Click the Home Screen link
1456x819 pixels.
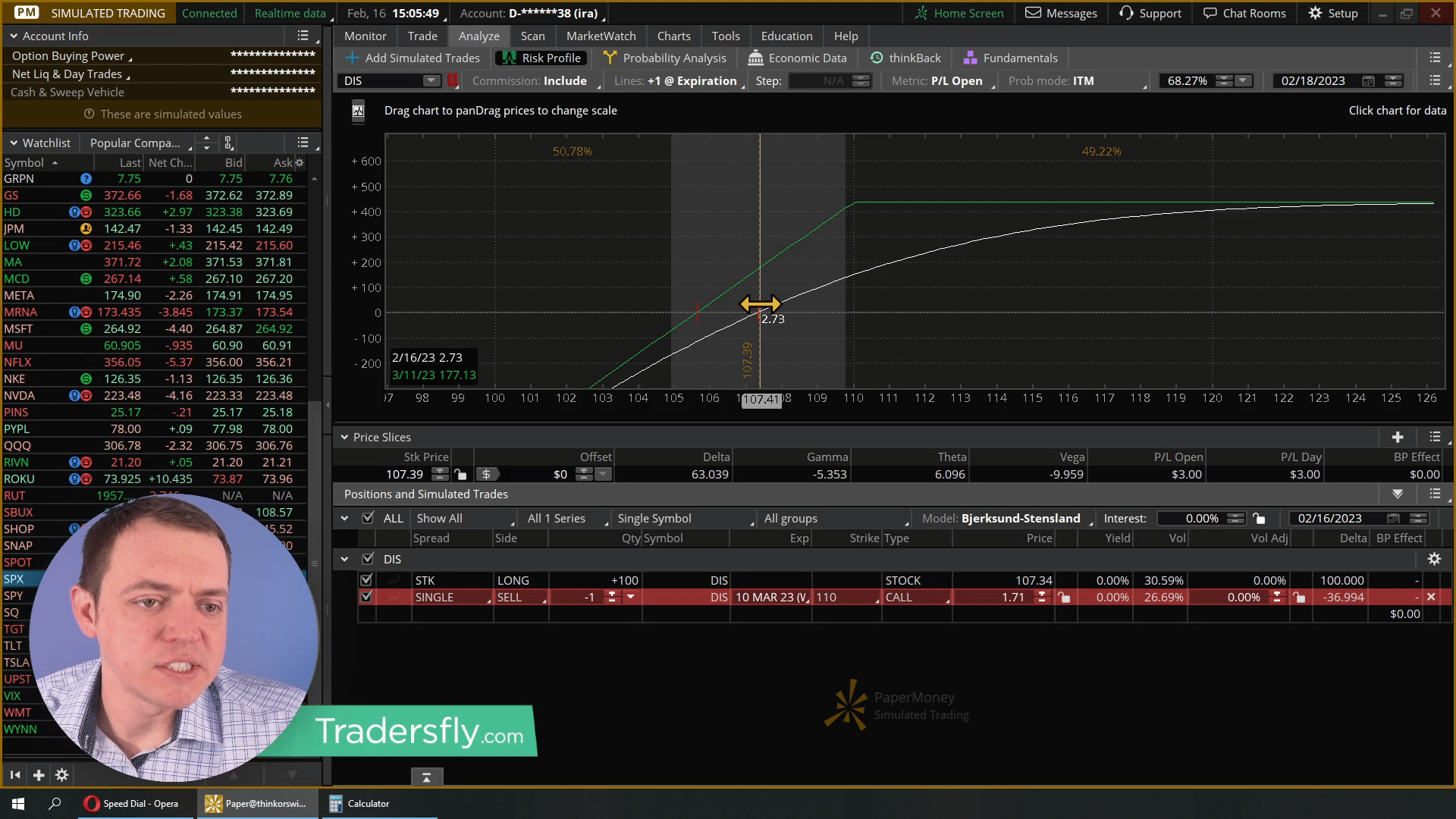click(959, 13)
